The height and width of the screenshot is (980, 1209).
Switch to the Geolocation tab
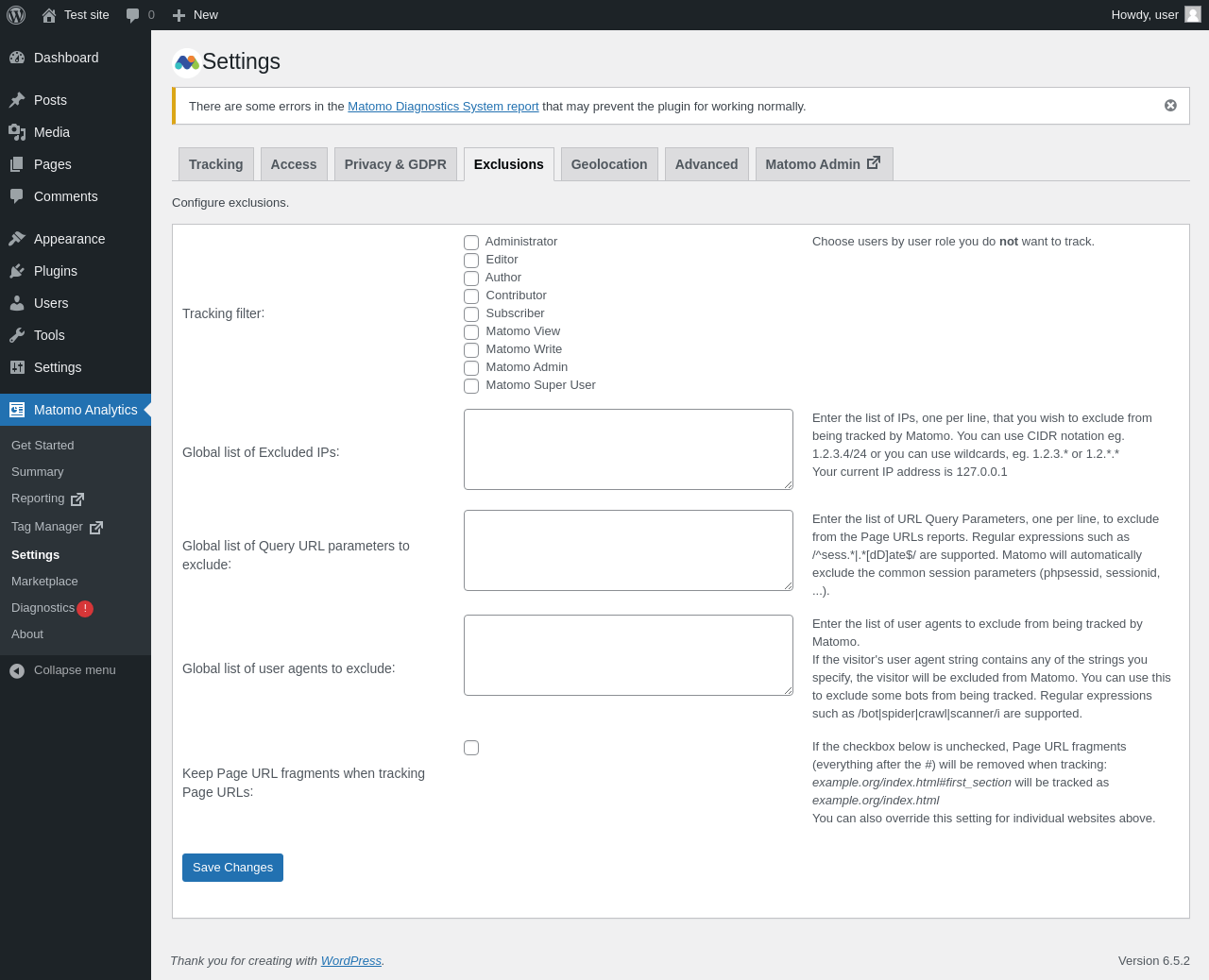[x=609, y=164]
